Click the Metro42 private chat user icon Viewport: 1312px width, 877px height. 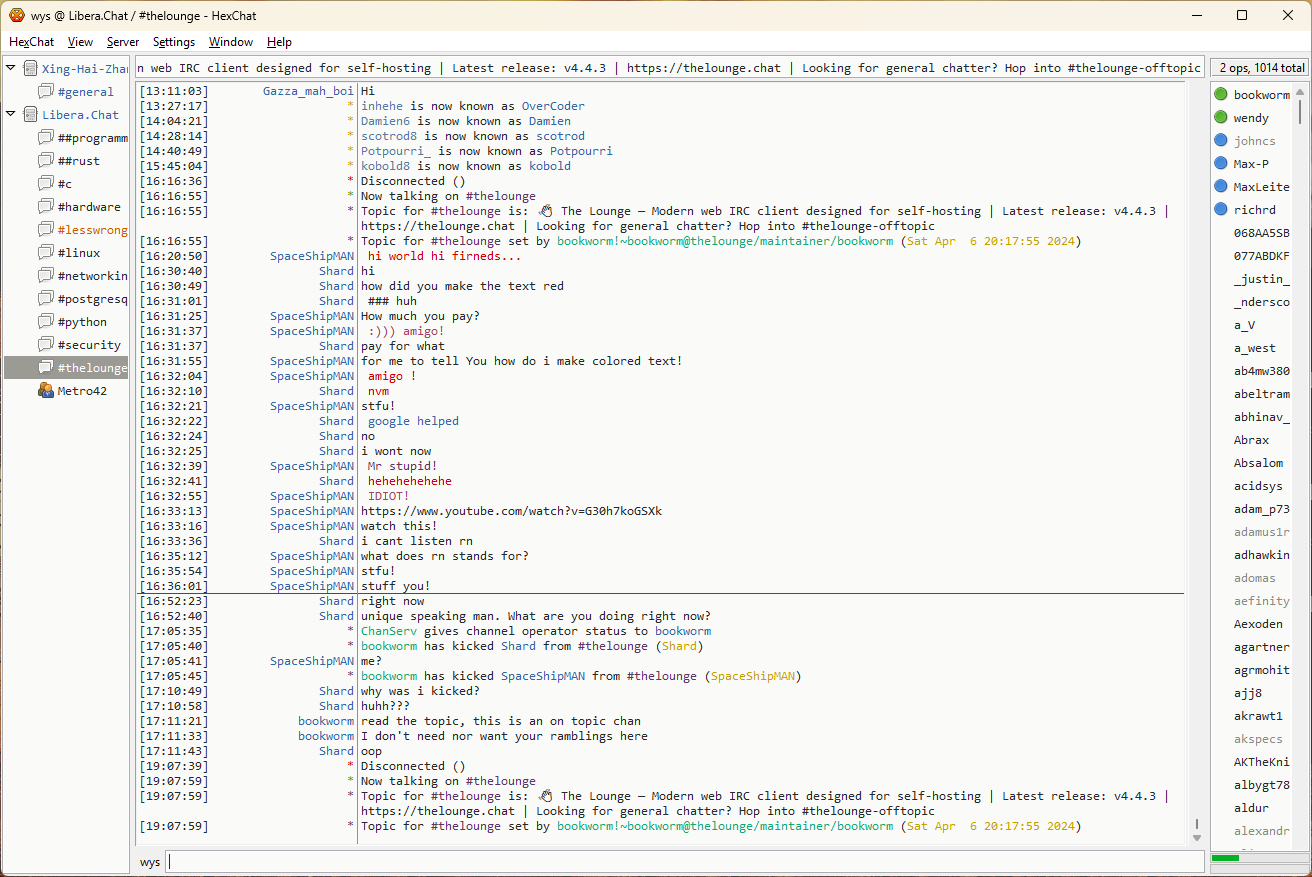[46, 391]
